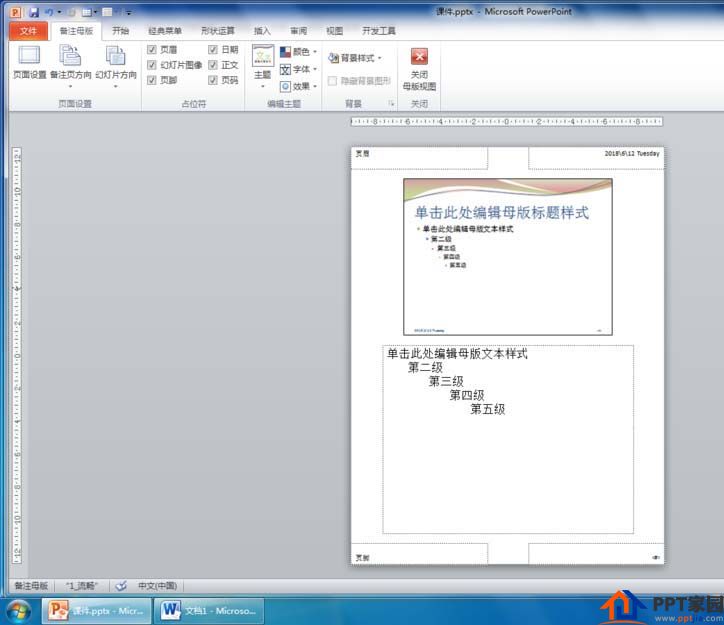Click the 课件.pptx PowerPoint taskbar button
The height and width of the screenshot is (625, 724).
click(x=97, y=611)
